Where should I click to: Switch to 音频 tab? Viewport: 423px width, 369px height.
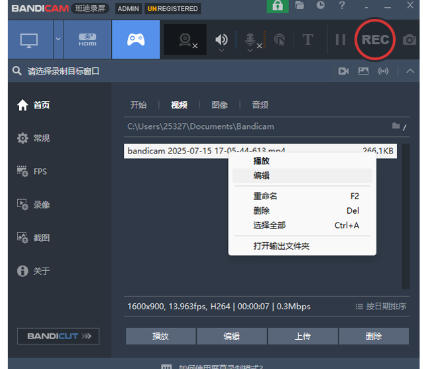260,105
